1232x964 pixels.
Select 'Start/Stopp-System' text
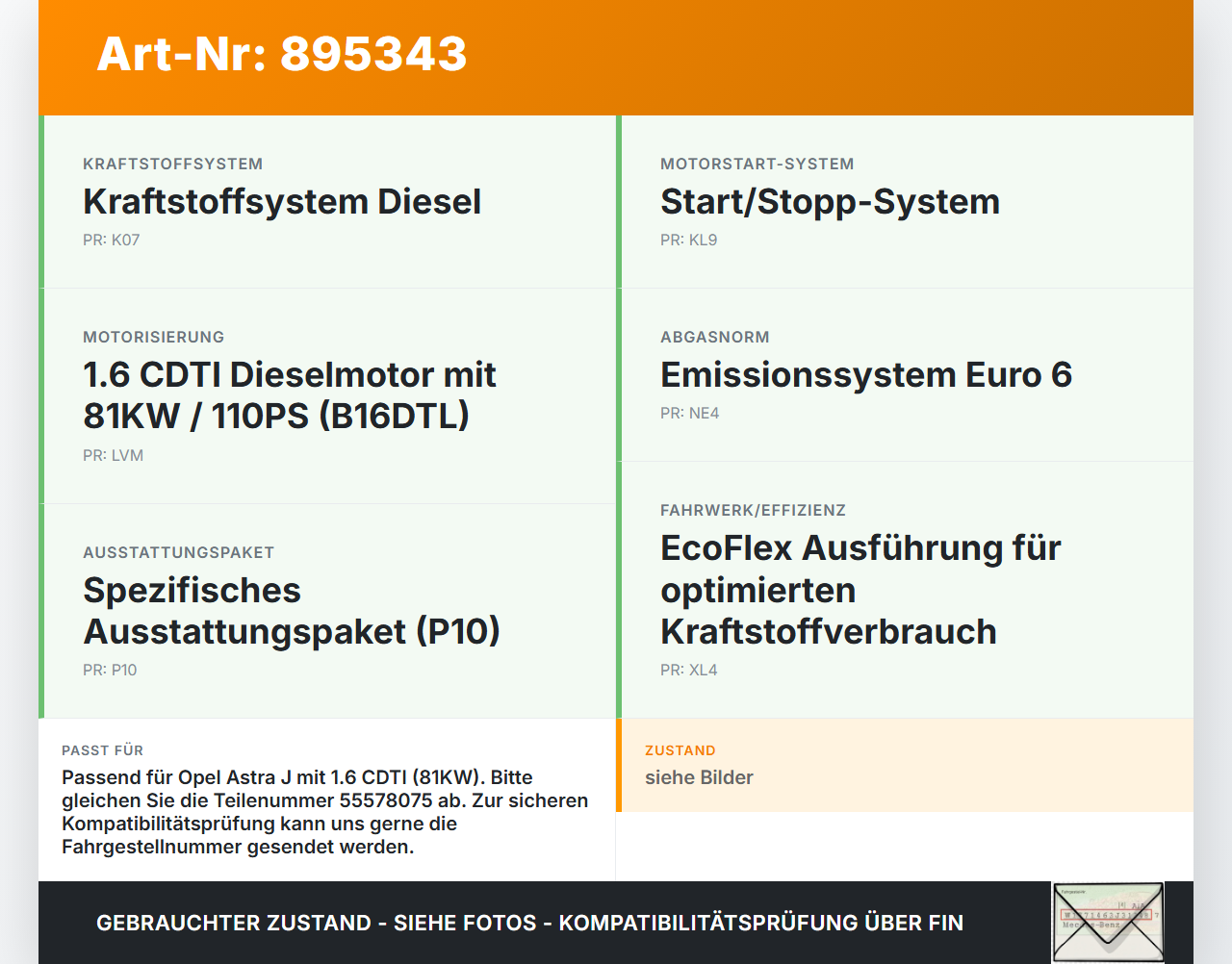(x=831, y=202)
